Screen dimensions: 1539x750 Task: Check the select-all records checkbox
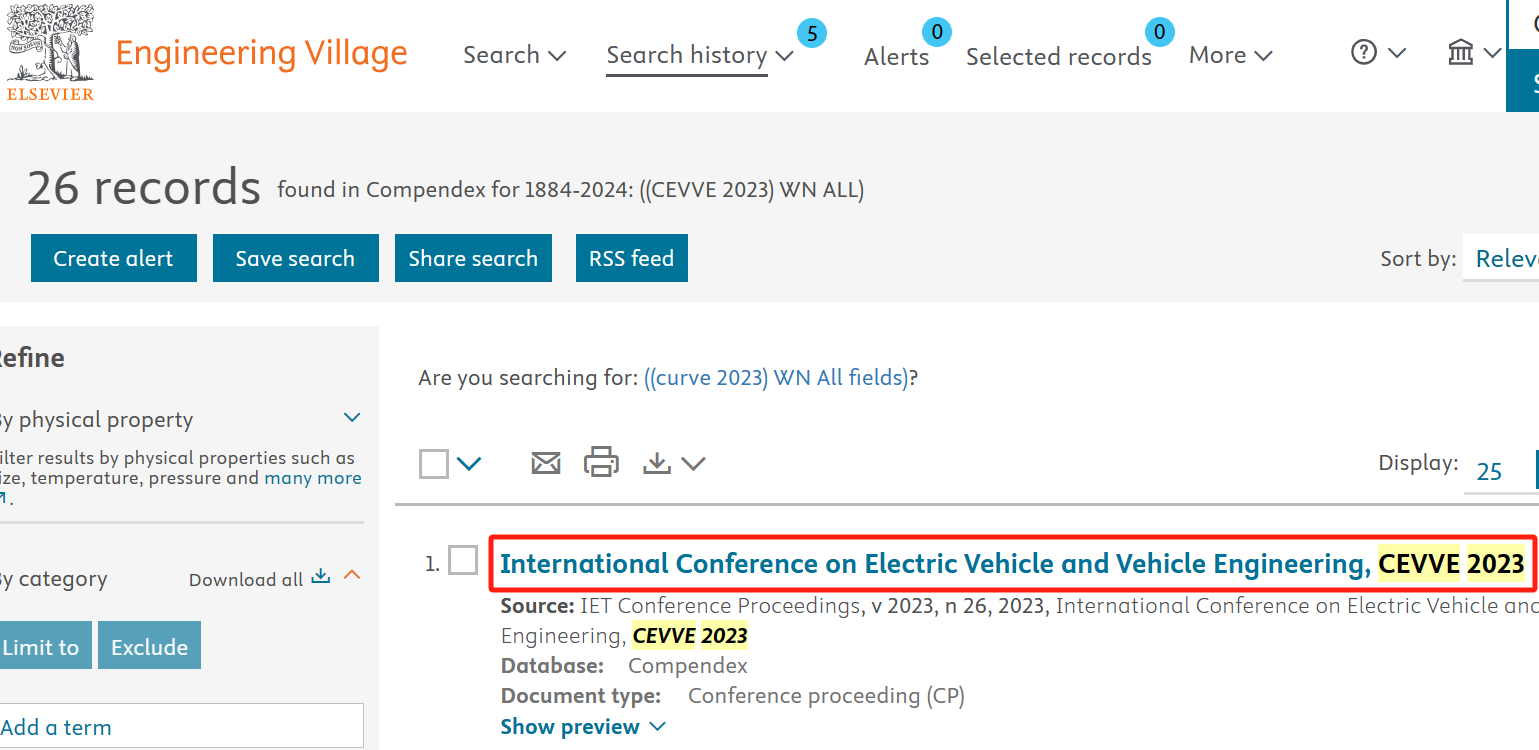pyautogui.click(x=434, y=464)
